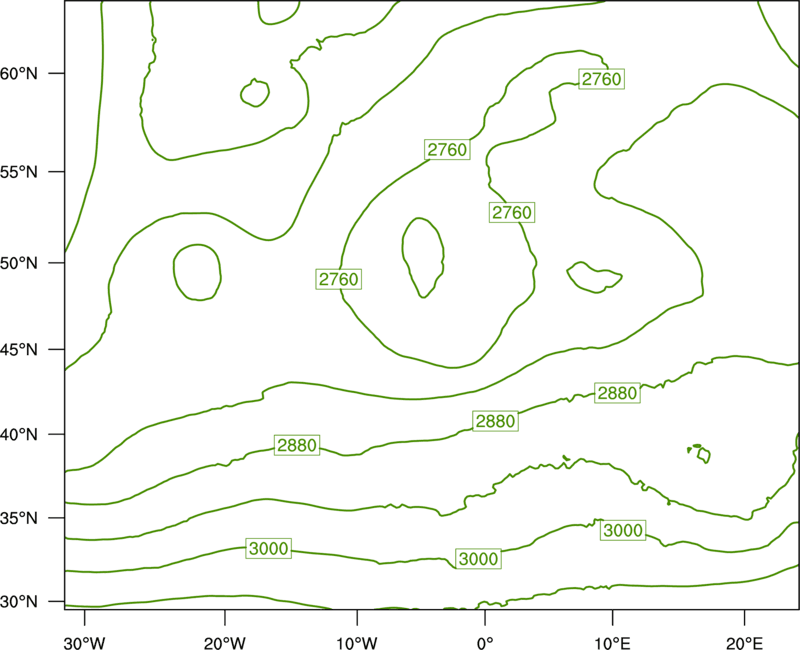Screen dimensions: 800x650
Task: Click the 2880 contour label above 10°E
Action: point(617,393)
